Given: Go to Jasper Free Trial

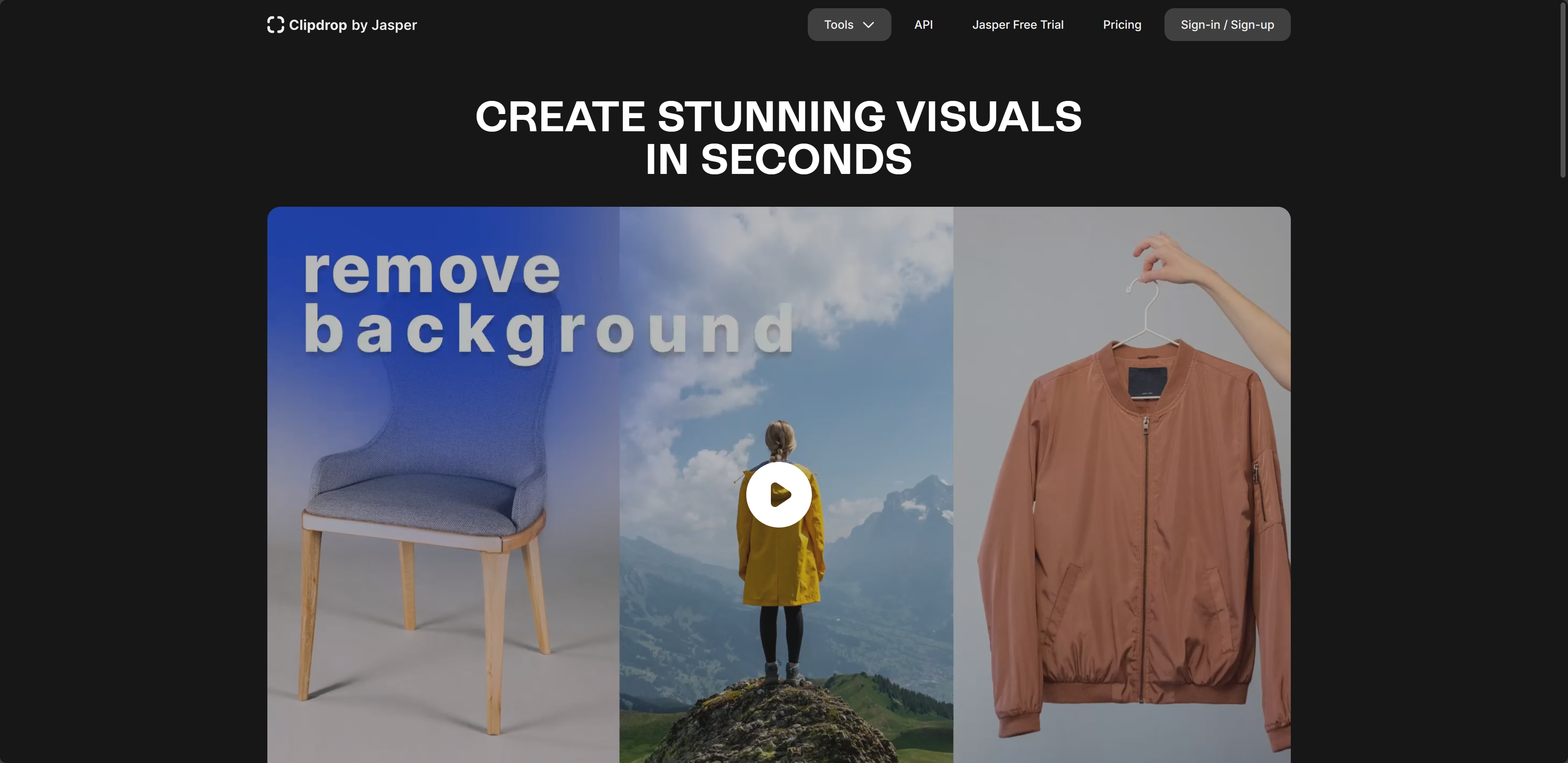Looking at the screenshot, I should [x=1017, y=25].
